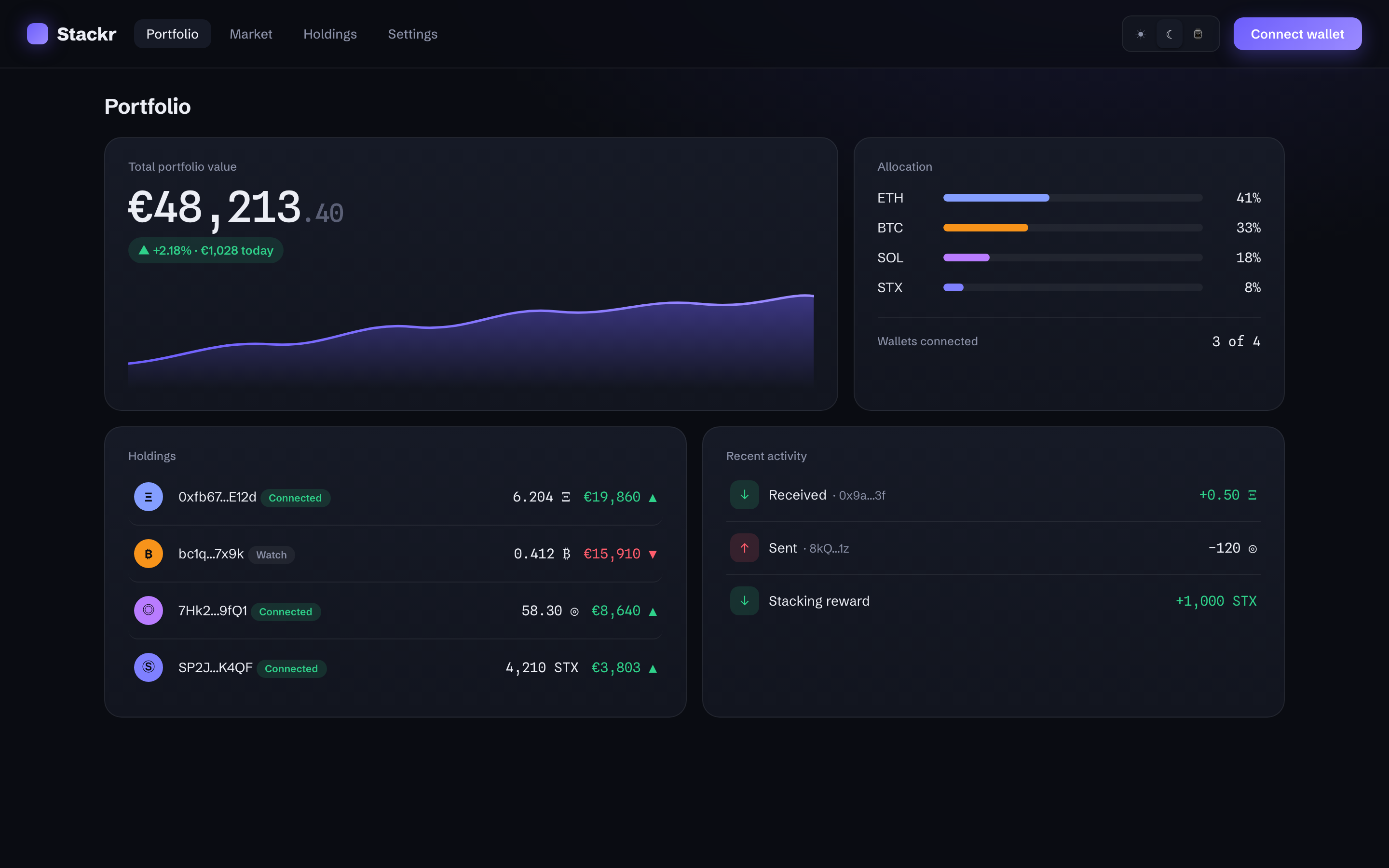Click the Watch badge on bc1q...7x9k
The height and width of the screenshot is (868, 1389).
[x=272, y=555]
